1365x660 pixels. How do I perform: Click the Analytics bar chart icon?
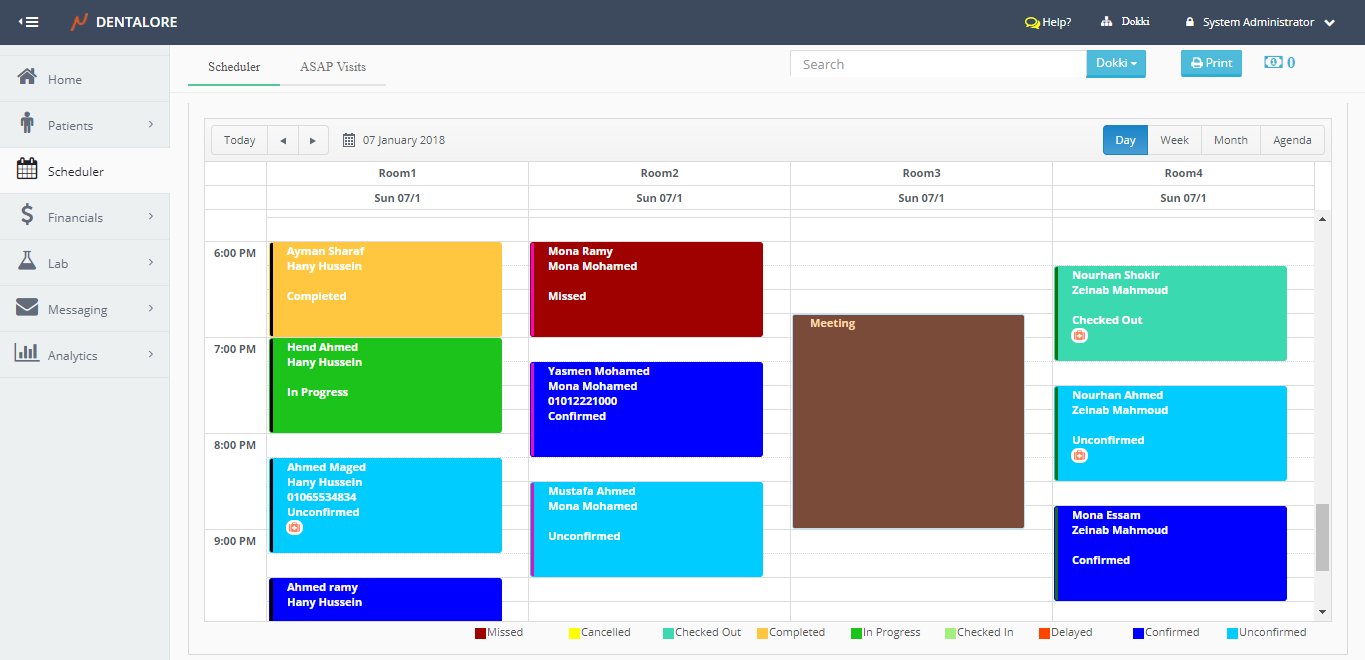[27, 354]
